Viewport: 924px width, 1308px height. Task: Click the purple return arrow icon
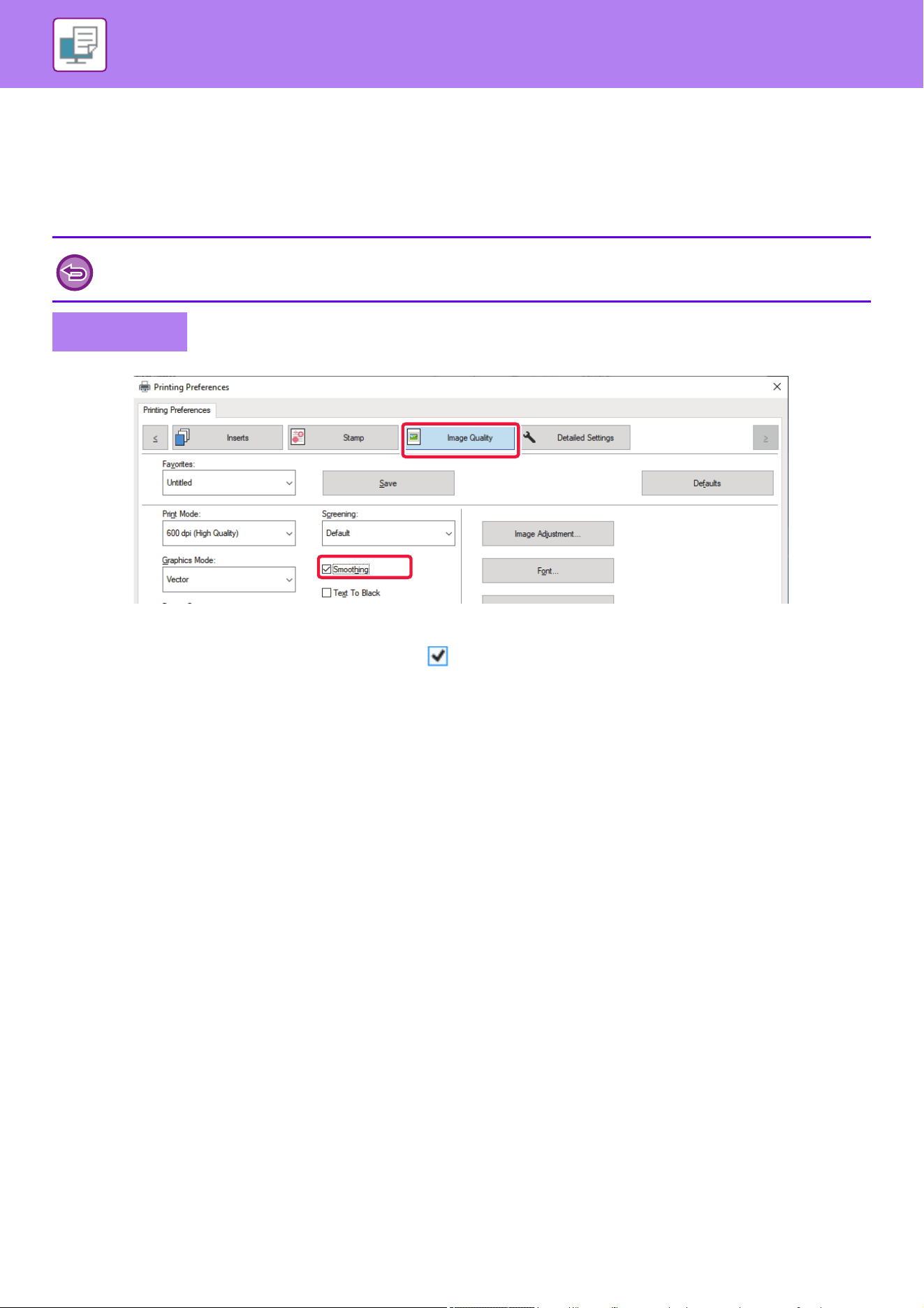[74, 272]
